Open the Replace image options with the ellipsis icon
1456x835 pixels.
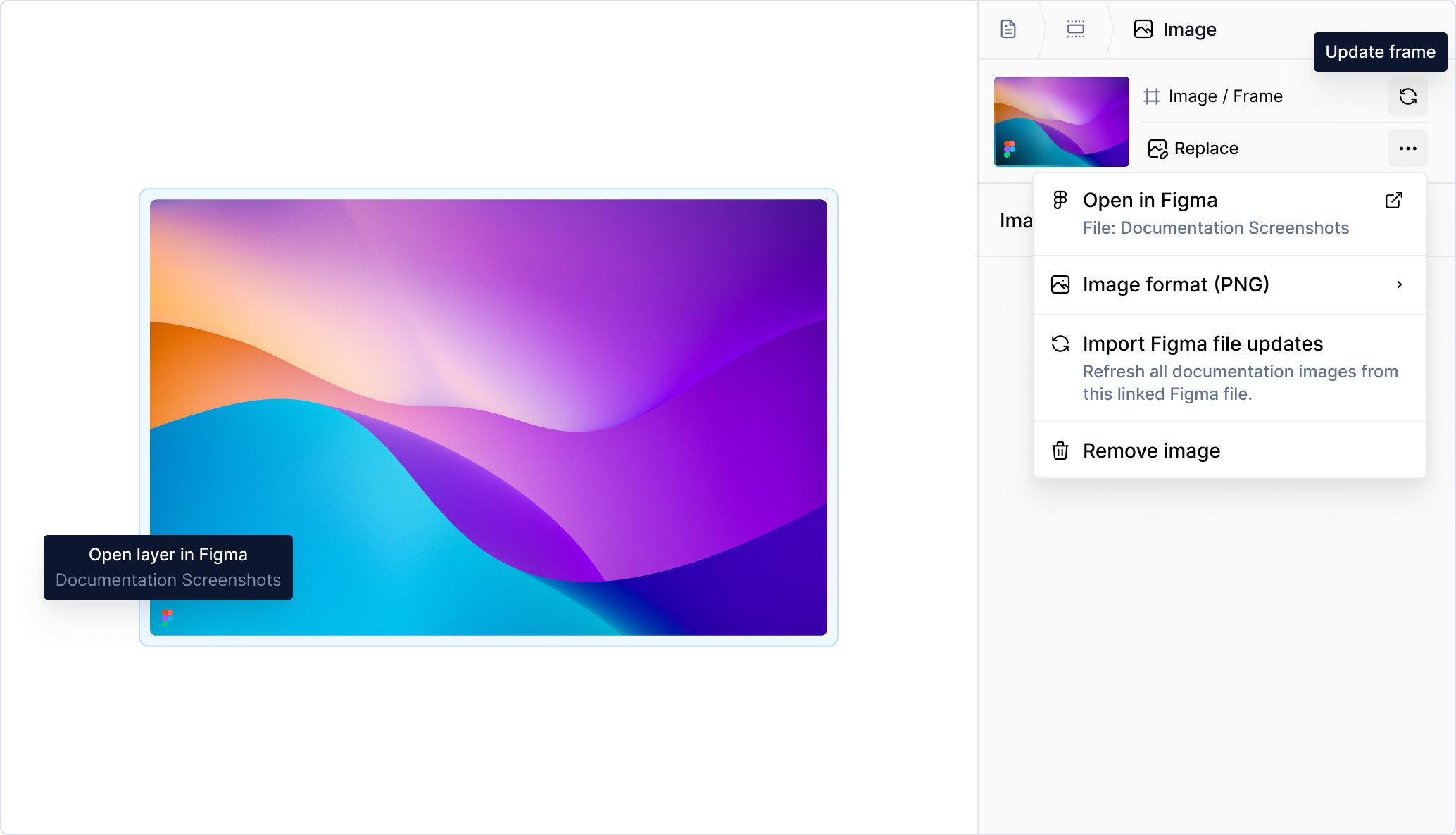[x=1408, y=148]
